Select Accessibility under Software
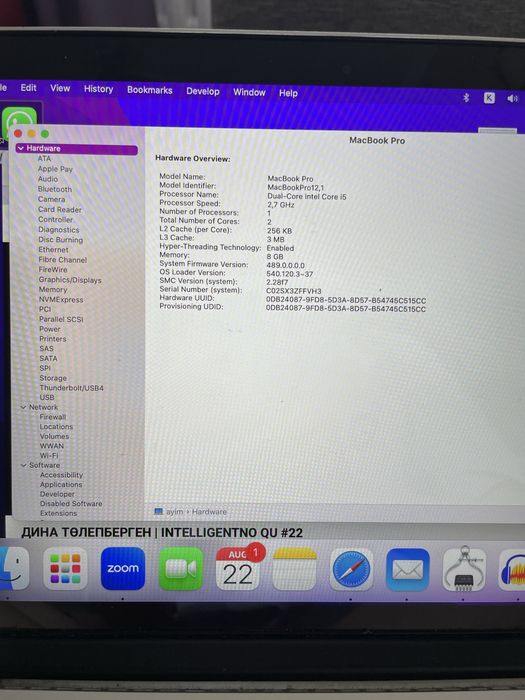 point(61,475)
